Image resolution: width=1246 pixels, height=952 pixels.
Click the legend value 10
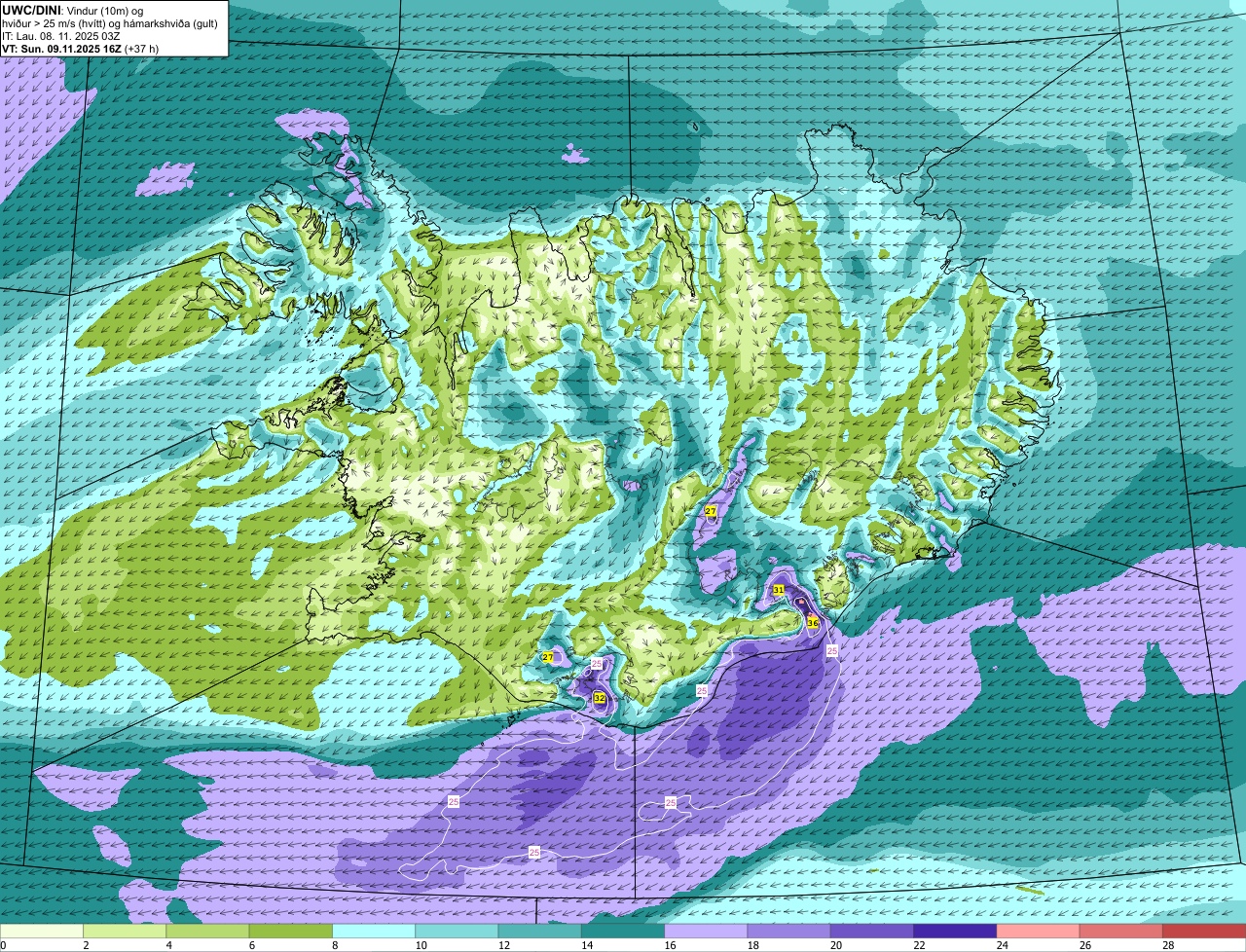(421, 945)
